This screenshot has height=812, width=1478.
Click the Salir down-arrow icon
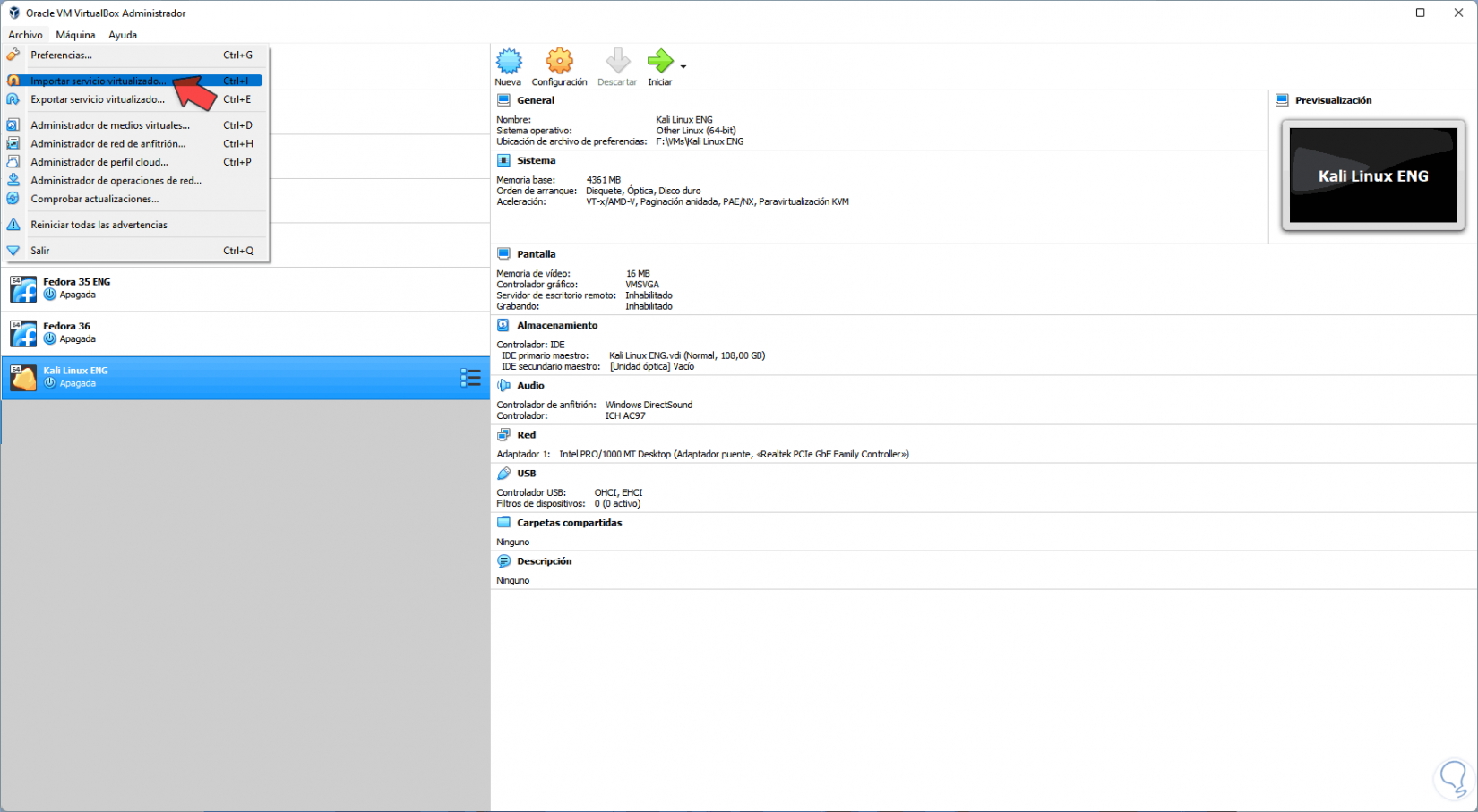point(13,251)
